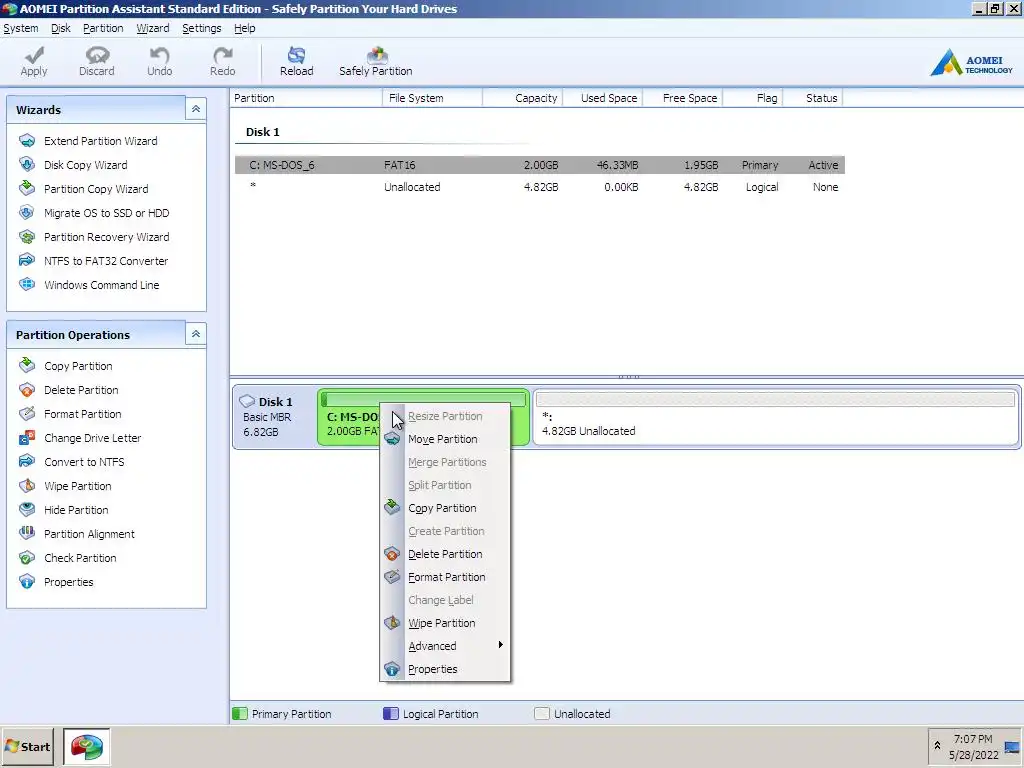The height and width of the screenshot is (768, 1024).
Task: Sort by the Partition column header
Action: coord(306,98)
